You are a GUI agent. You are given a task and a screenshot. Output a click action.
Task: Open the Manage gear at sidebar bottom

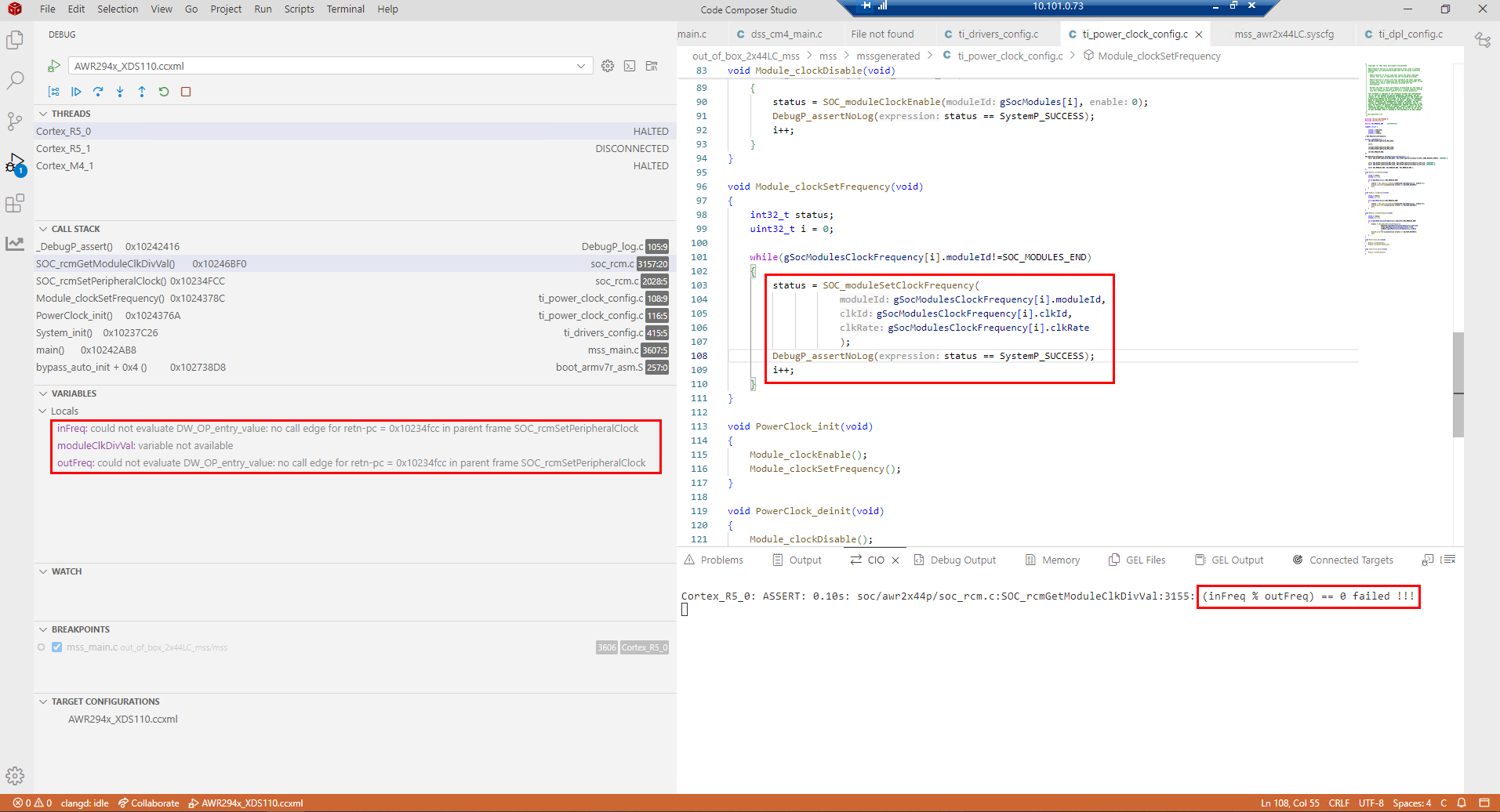click(x=15, y=776)
